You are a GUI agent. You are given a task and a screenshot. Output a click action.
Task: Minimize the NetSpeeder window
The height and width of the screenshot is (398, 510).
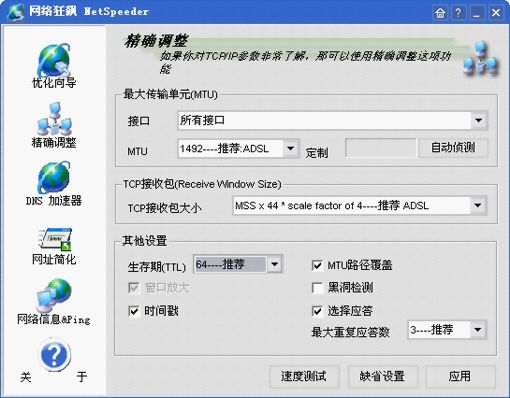(477, 13)
